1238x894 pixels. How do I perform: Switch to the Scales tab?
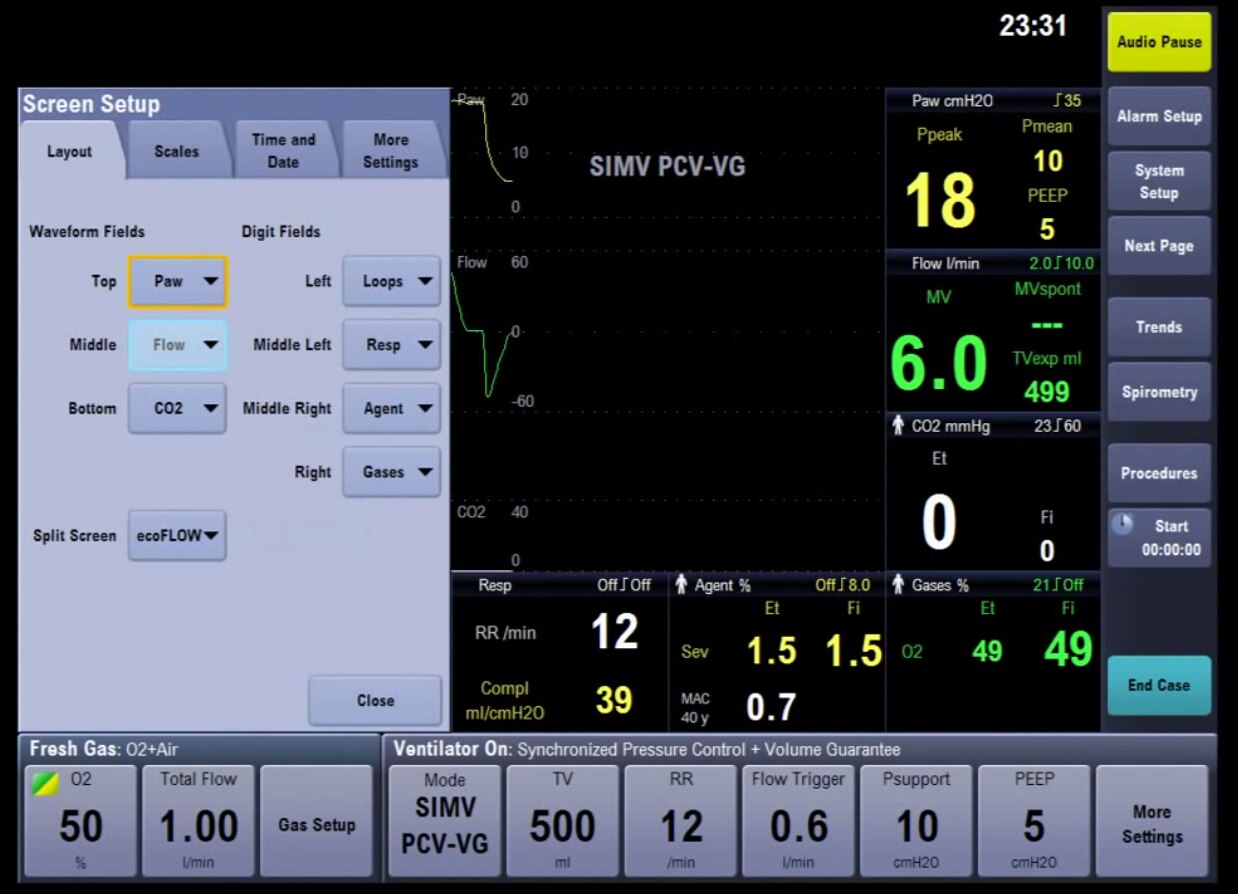(176, 151)
